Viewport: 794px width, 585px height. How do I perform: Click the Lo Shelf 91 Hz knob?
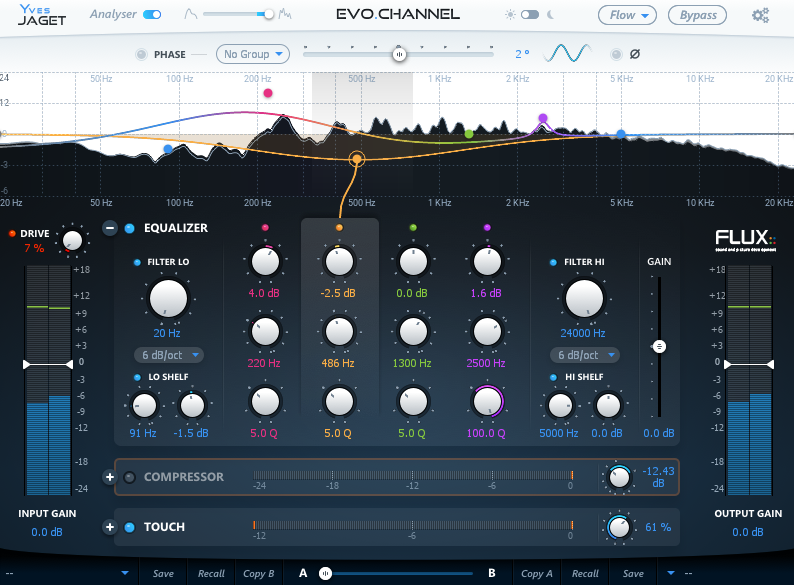[x=144, y=405]
